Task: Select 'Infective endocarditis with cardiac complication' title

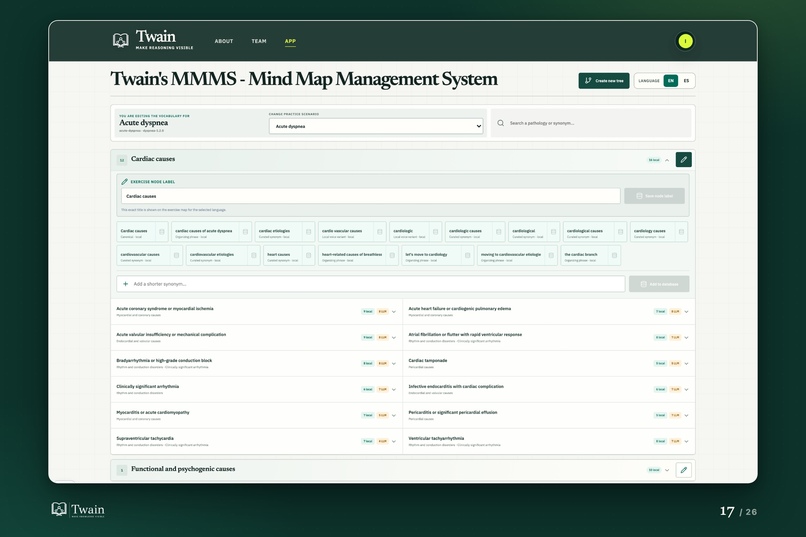Action: (456, 386)
